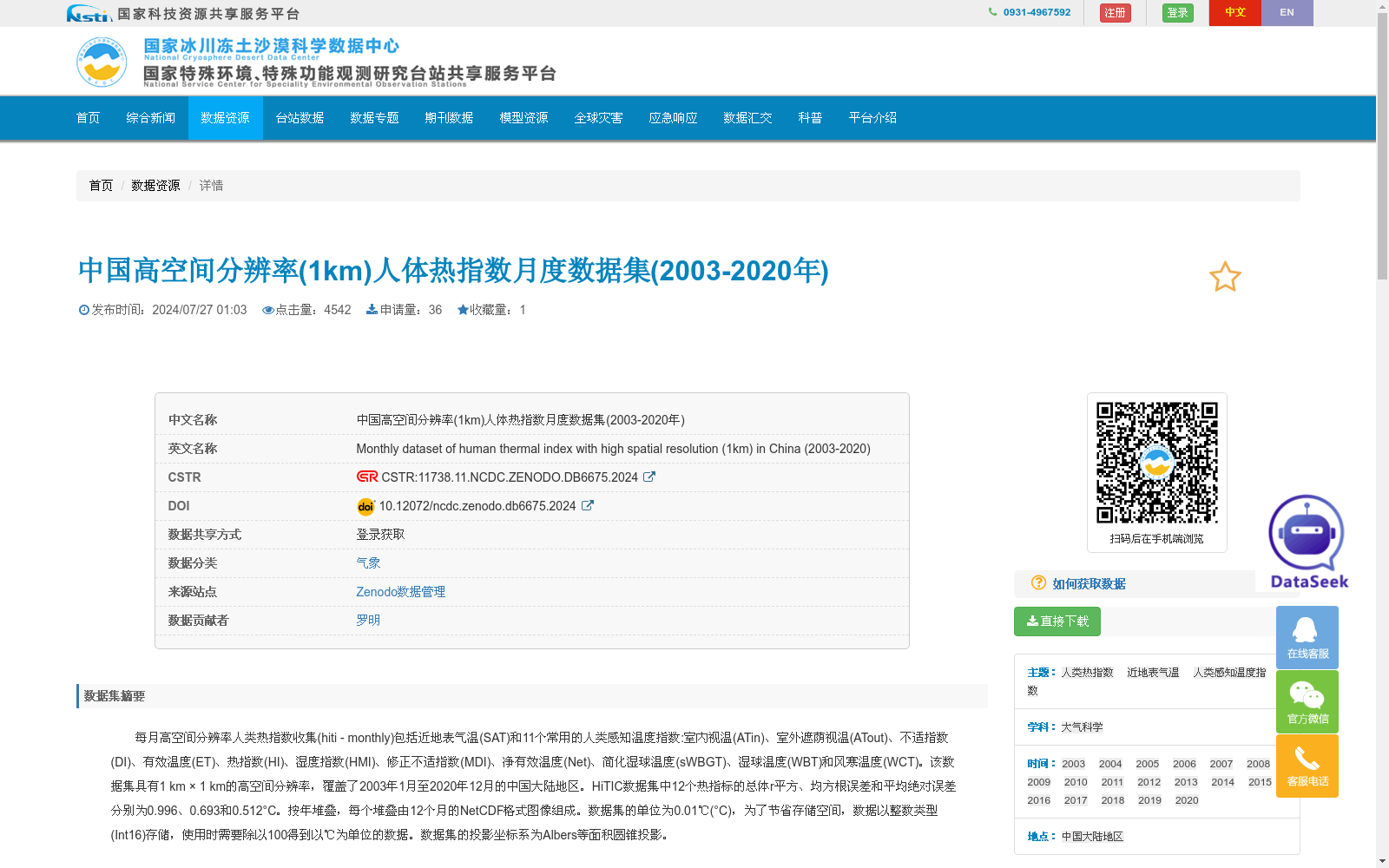Open the 数据资源 nav menu item
The image size is (1389, 868).
coord(225,118)
